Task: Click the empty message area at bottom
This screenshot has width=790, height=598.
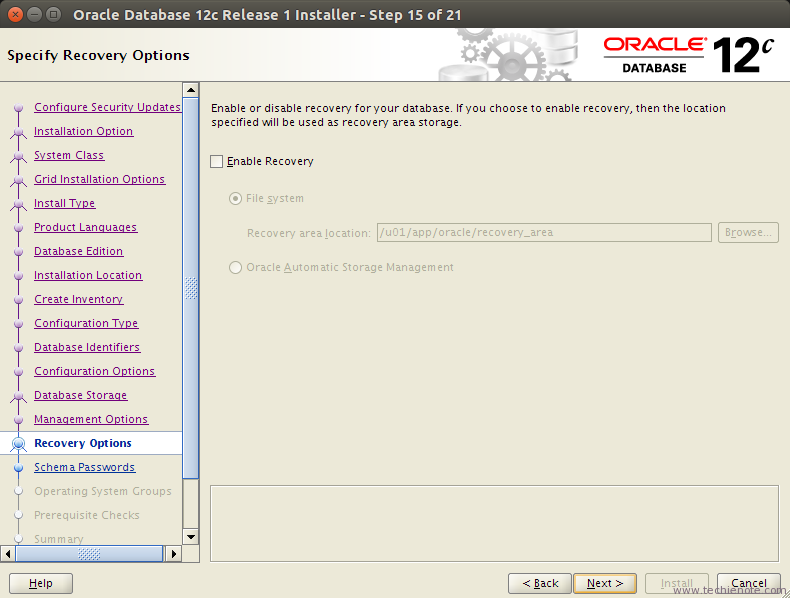Action: click(x=494, y=523)
